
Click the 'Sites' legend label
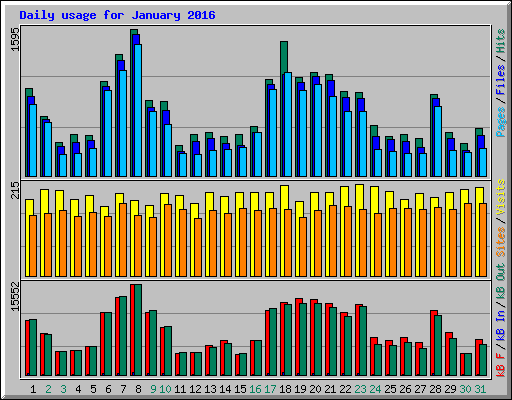tap(501, 242)
